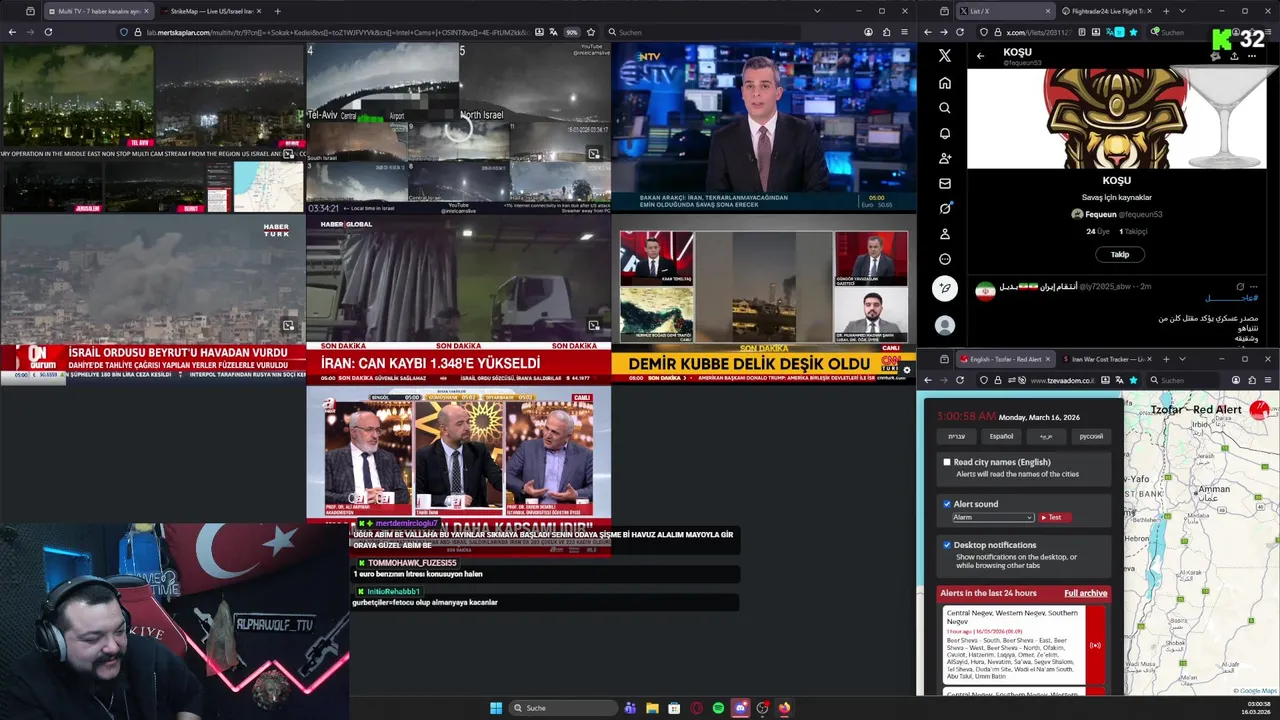Click Grok icon on the Arabic tweet
The image size is (1280, 720).
(1240, 286)
